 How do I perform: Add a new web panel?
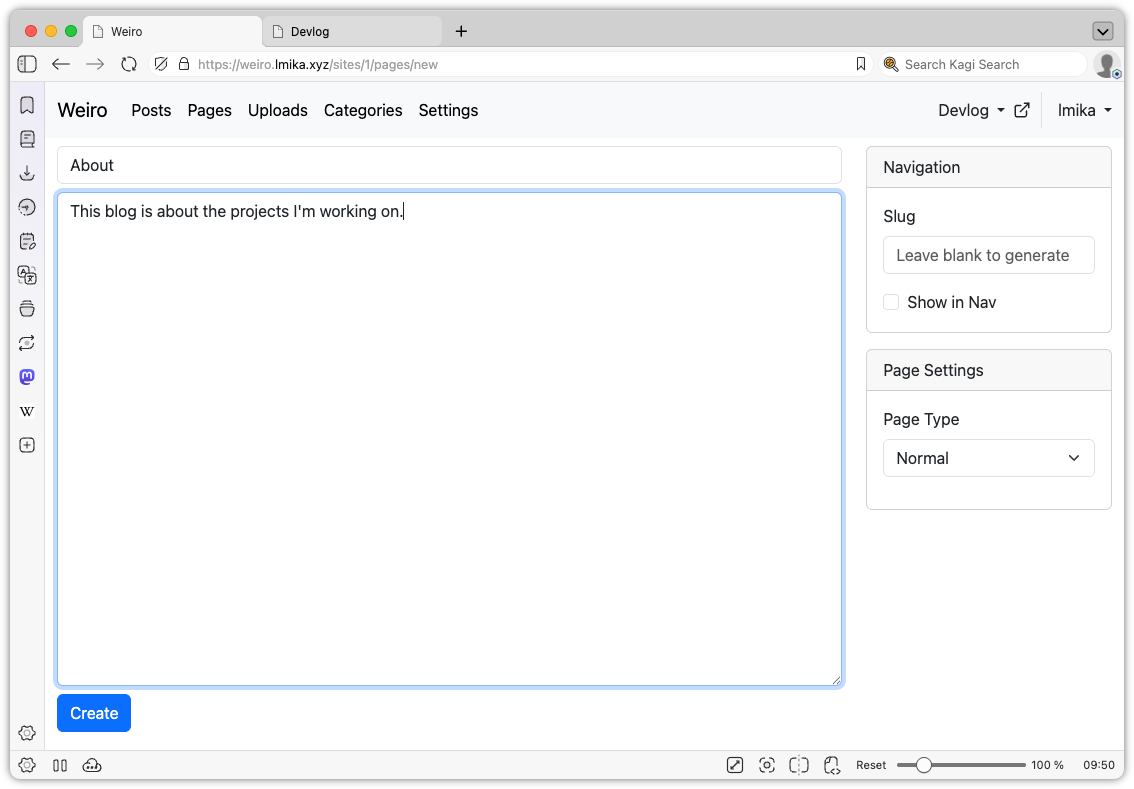(27, 444)
